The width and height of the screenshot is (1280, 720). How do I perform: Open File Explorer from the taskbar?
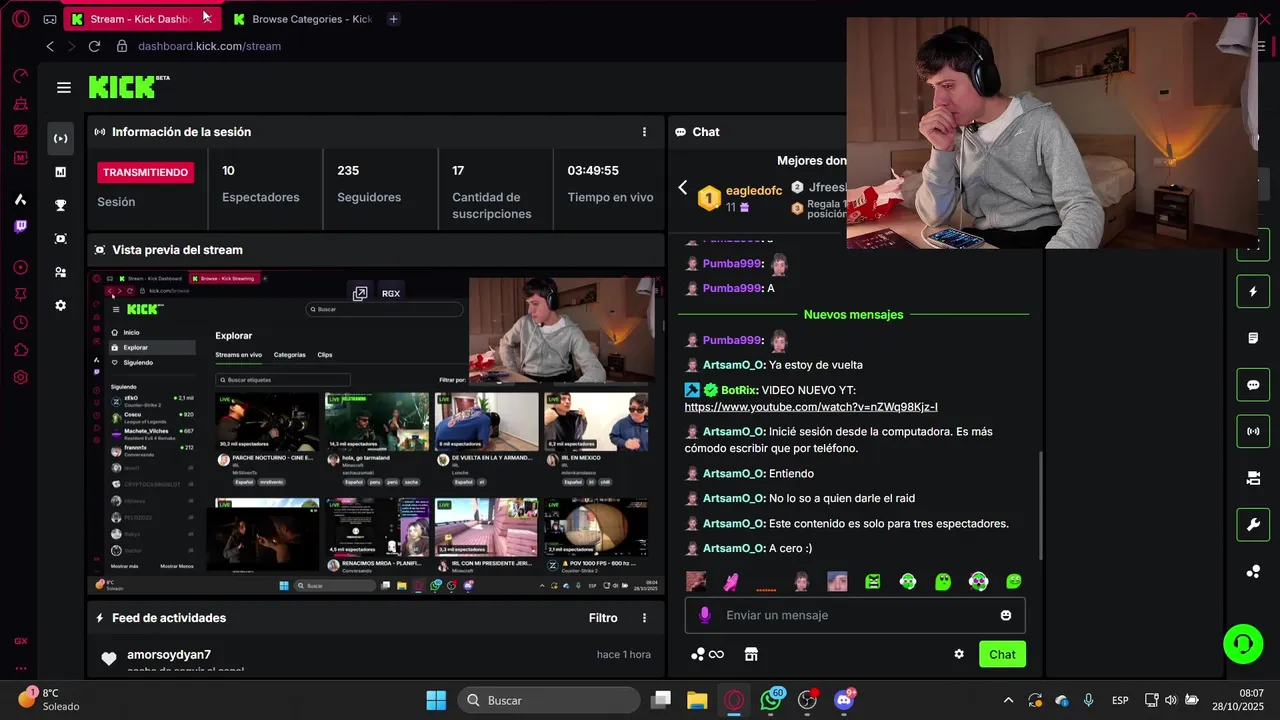(x=697, y=700)
